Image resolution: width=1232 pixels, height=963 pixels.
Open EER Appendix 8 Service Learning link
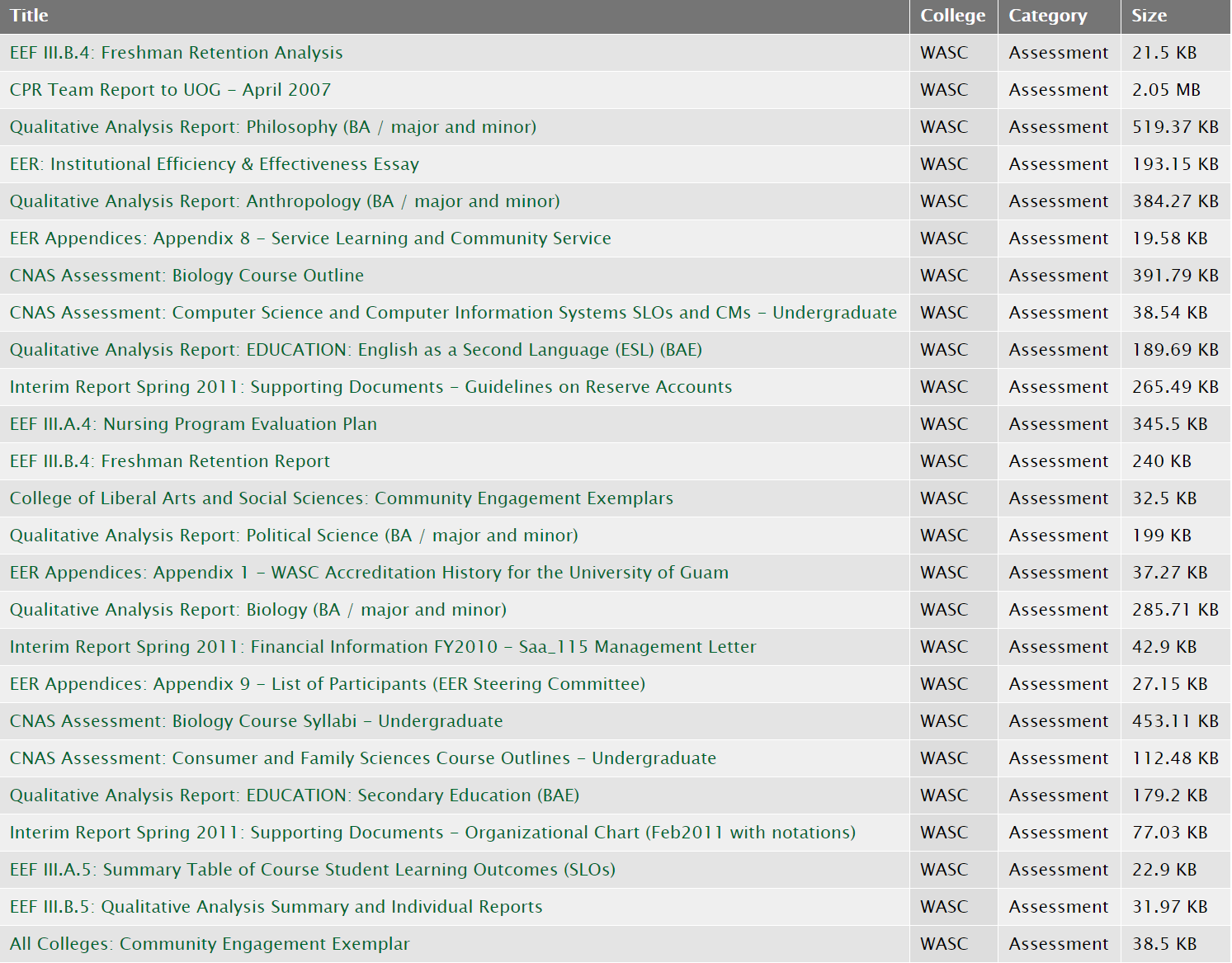click(310, 238)
